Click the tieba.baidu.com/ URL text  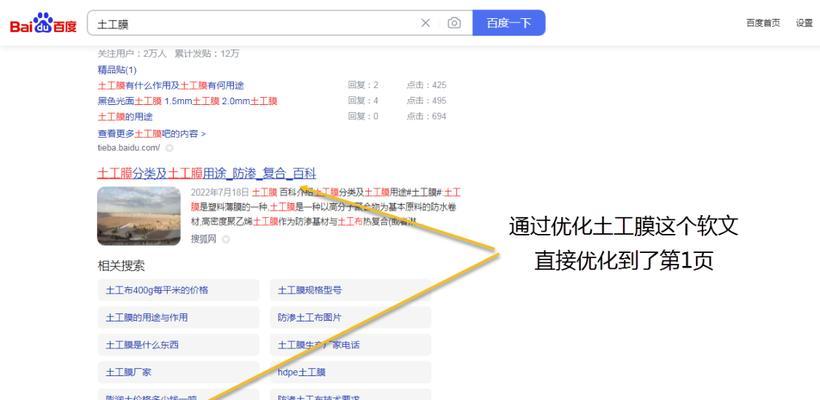tap(129, 148)
